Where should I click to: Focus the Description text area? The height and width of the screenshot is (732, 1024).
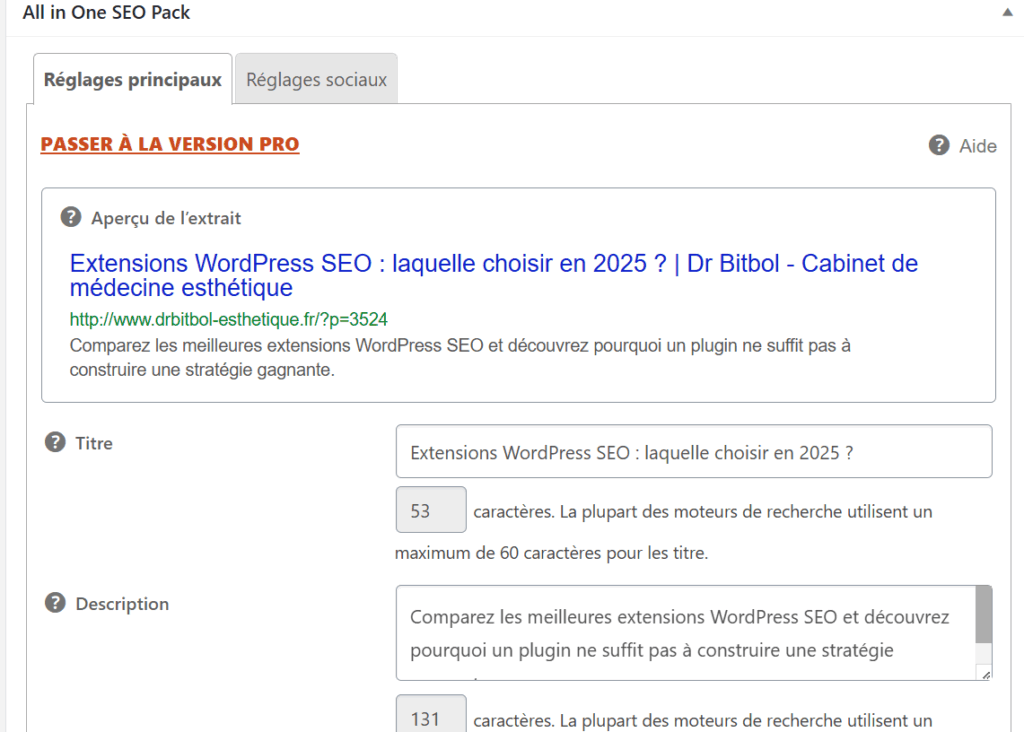[686, 633]
